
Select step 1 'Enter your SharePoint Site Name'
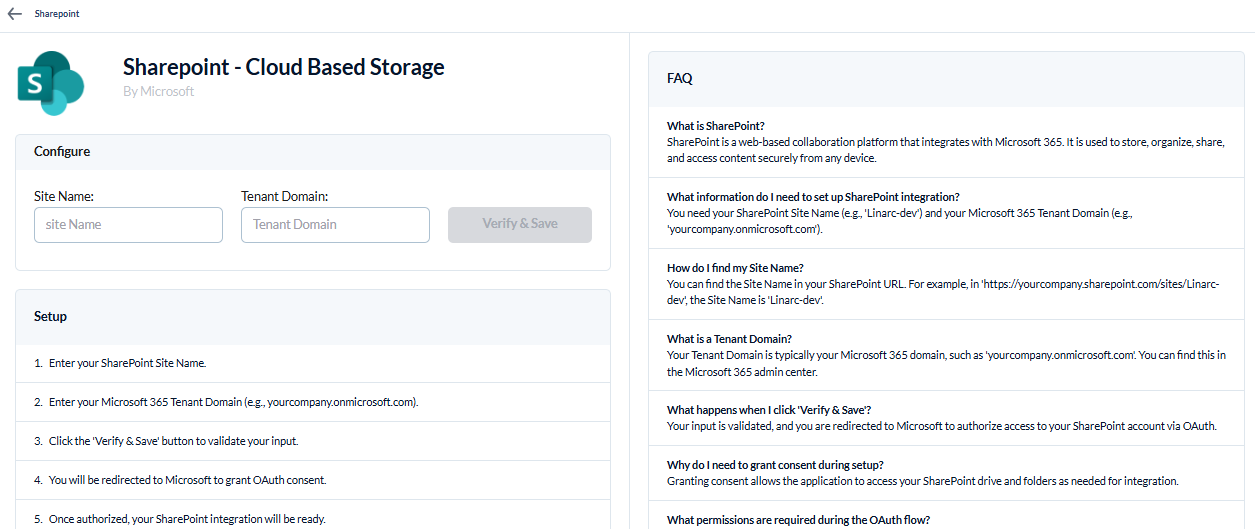point(312,364)
